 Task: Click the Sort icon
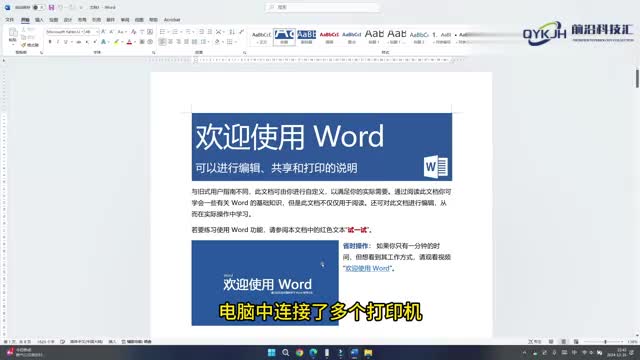coord(232,31)
